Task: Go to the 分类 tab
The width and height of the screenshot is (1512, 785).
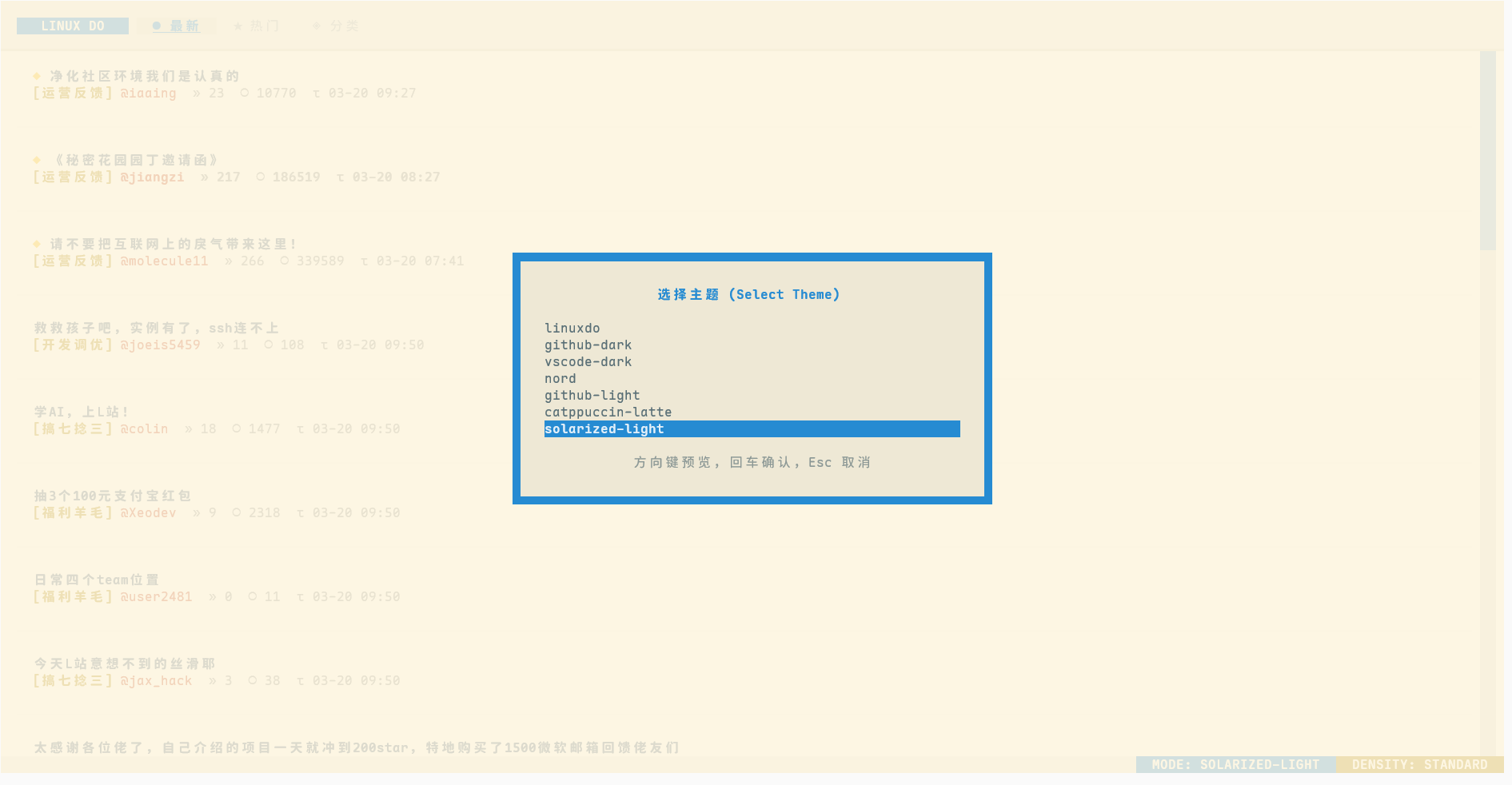Action: (x=336, y=26)
